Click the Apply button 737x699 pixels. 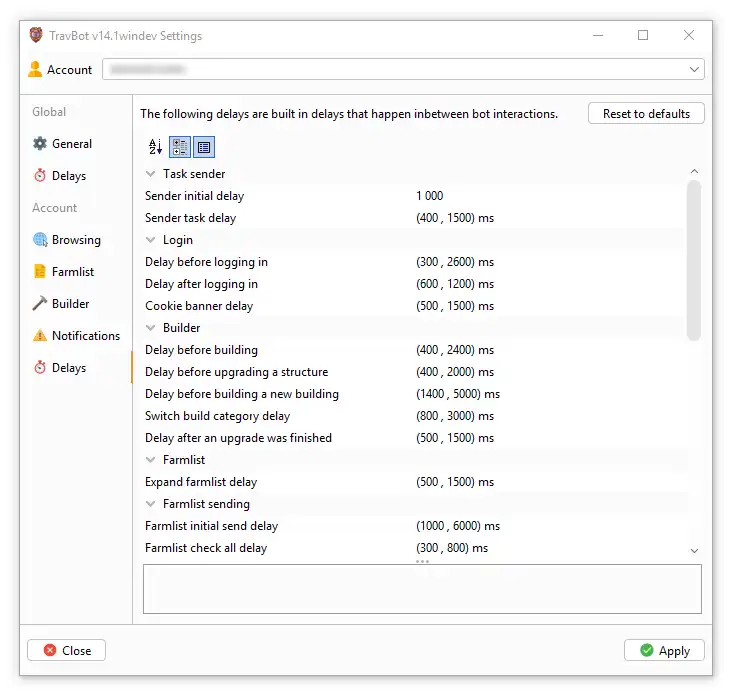click(x=664, y=651)
